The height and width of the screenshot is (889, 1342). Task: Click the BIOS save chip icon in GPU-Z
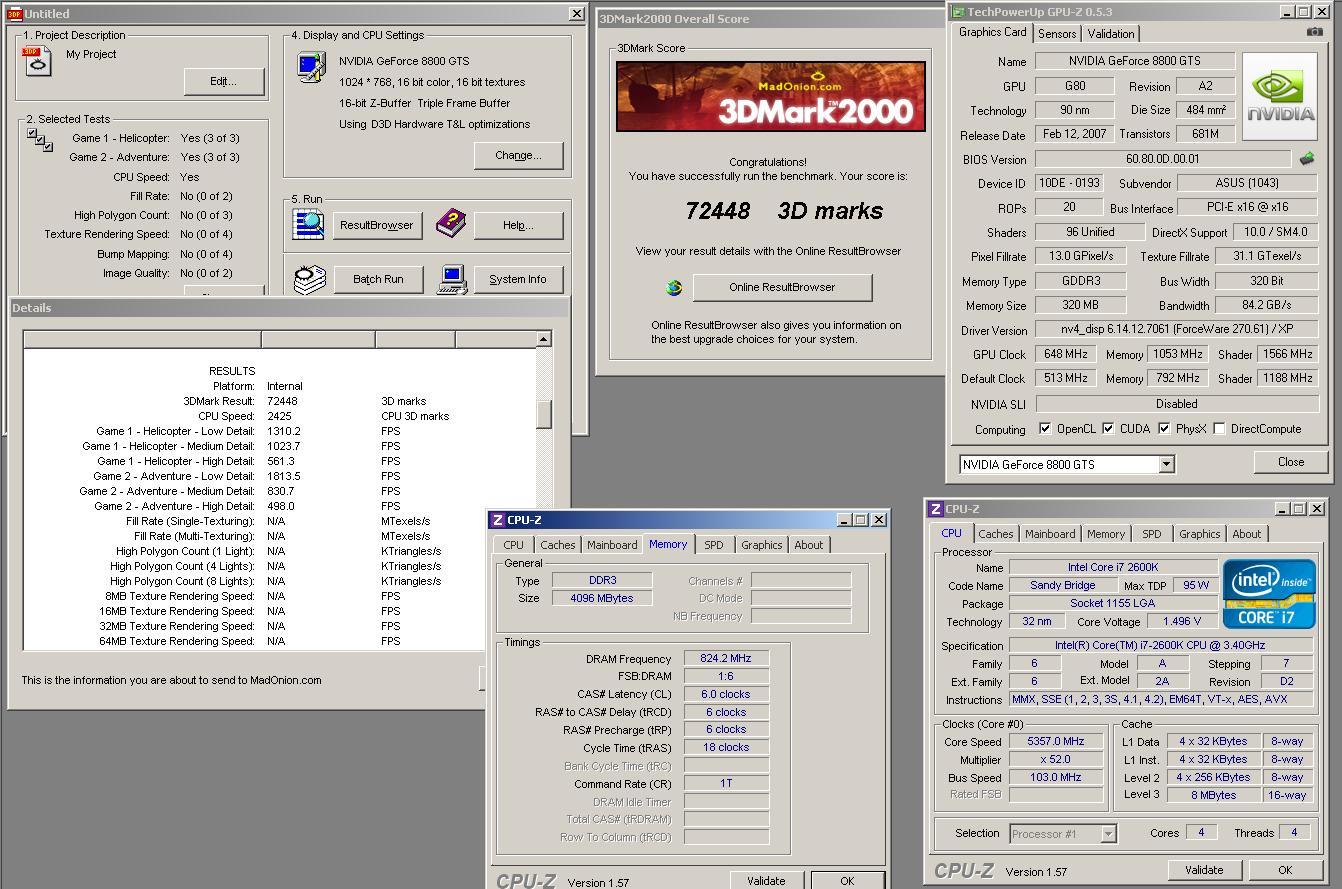tap(1307, 158)
